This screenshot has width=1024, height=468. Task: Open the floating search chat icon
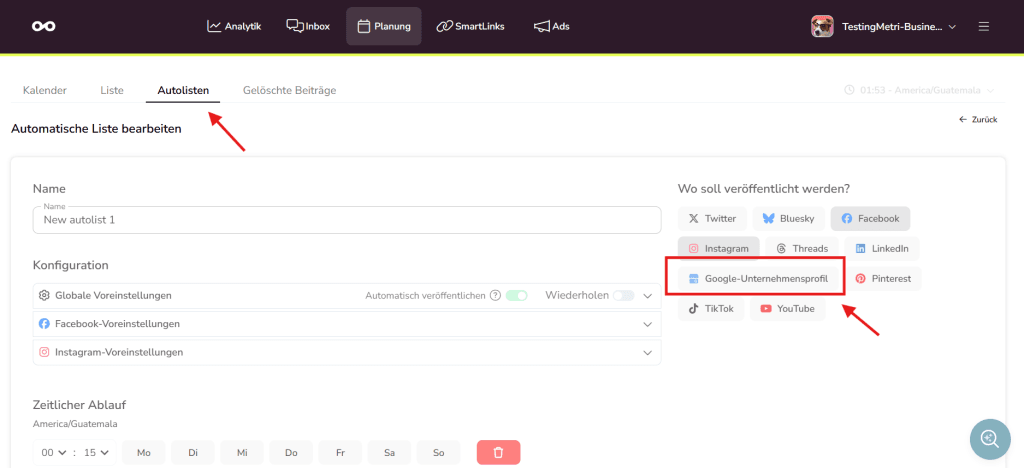pos(990,438)
